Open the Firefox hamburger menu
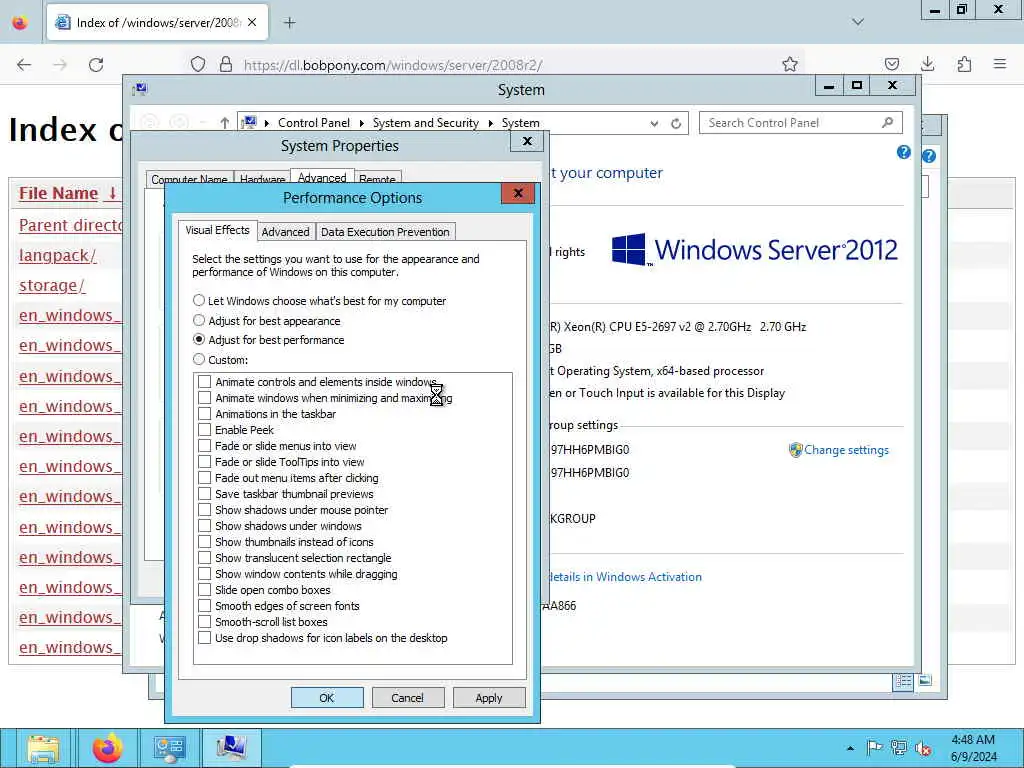 click(1000, 64)
